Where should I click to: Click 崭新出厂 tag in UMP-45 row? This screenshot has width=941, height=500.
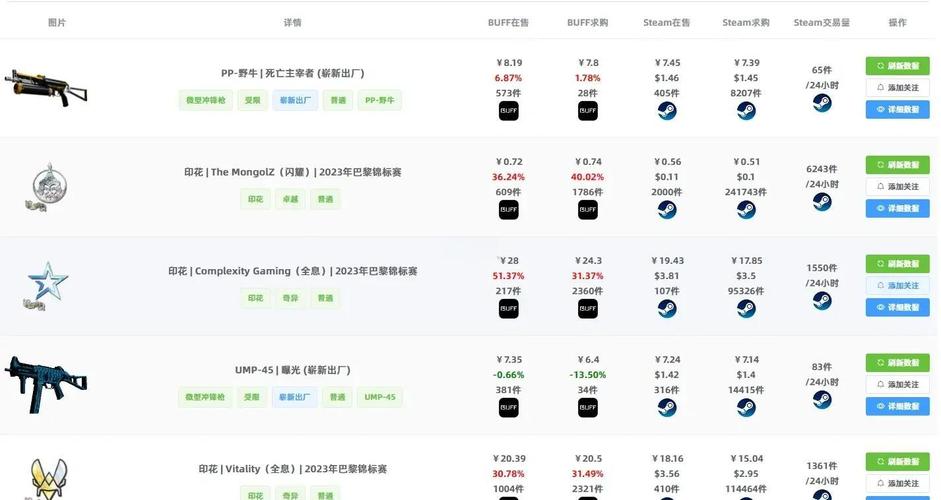295,397
